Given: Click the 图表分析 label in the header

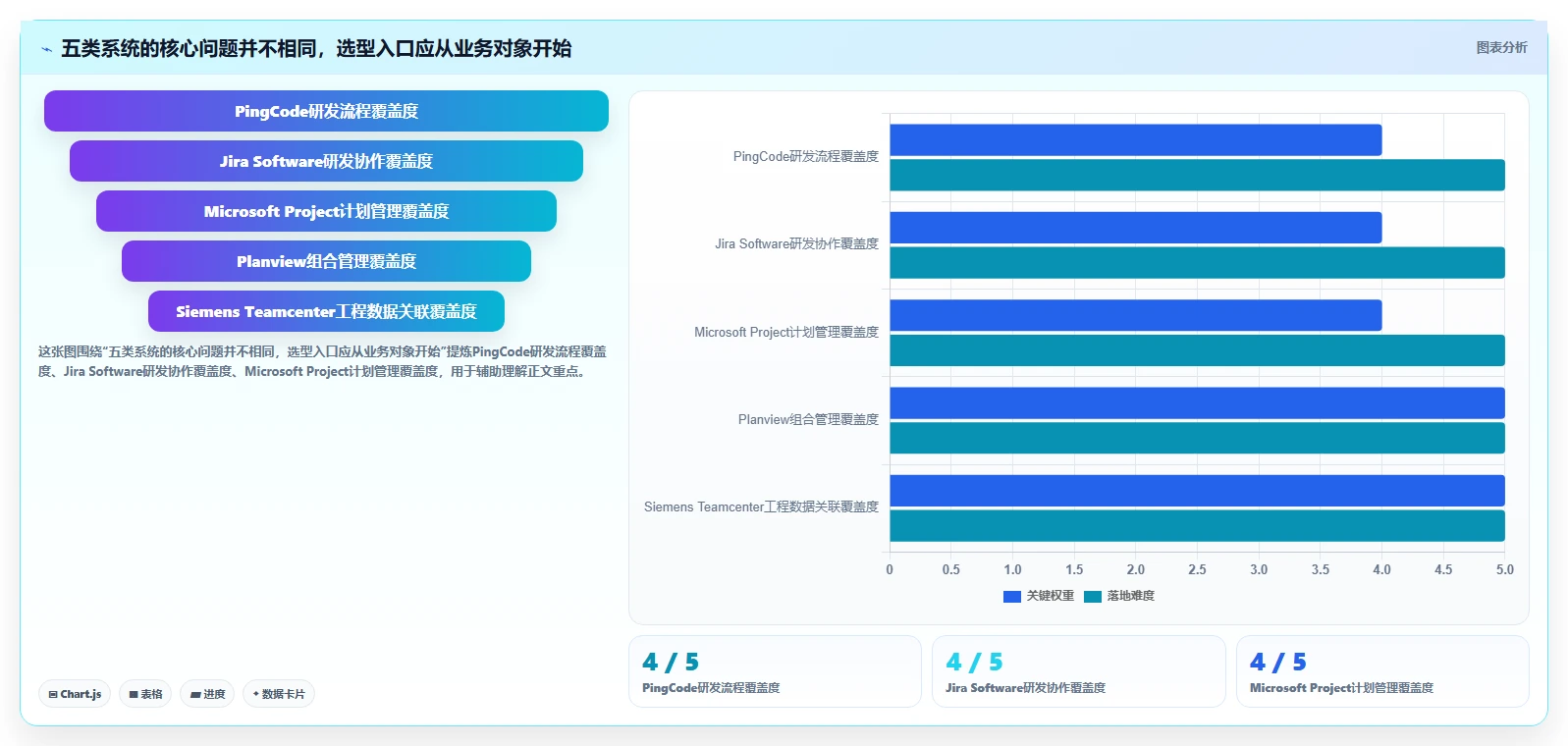Looking at the screenshot, I should click(1501, 47).
